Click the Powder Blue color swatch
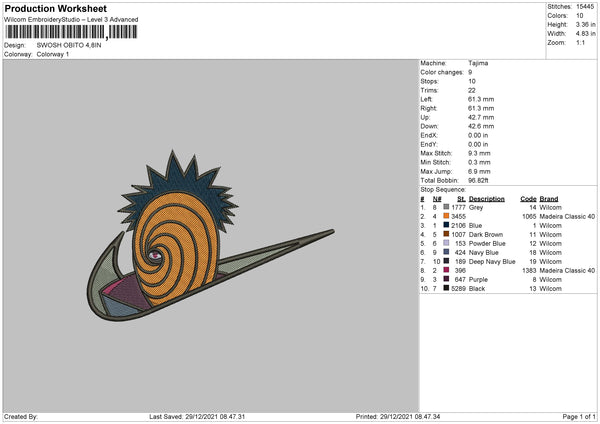Viewport: 600px width, 424px height. (446, 243)
